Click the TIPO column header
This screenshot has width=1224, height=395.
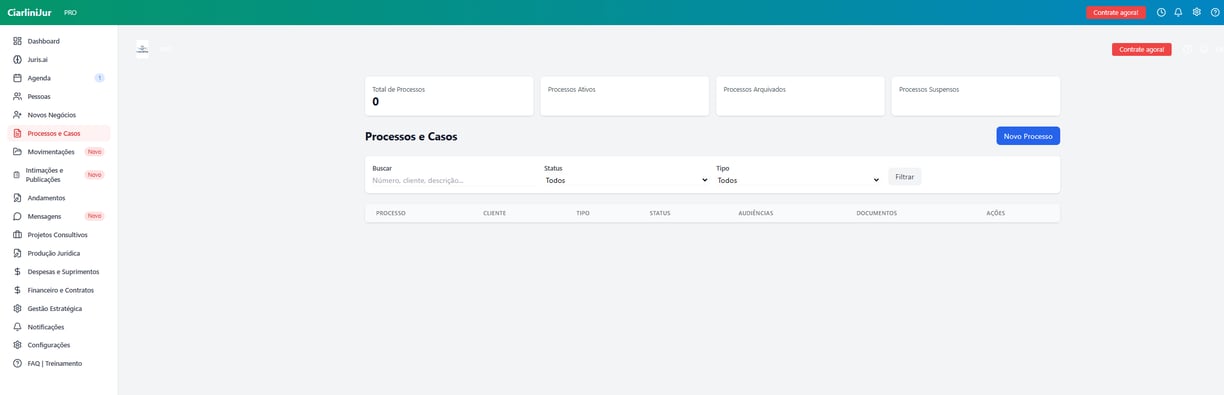point(583,213)
